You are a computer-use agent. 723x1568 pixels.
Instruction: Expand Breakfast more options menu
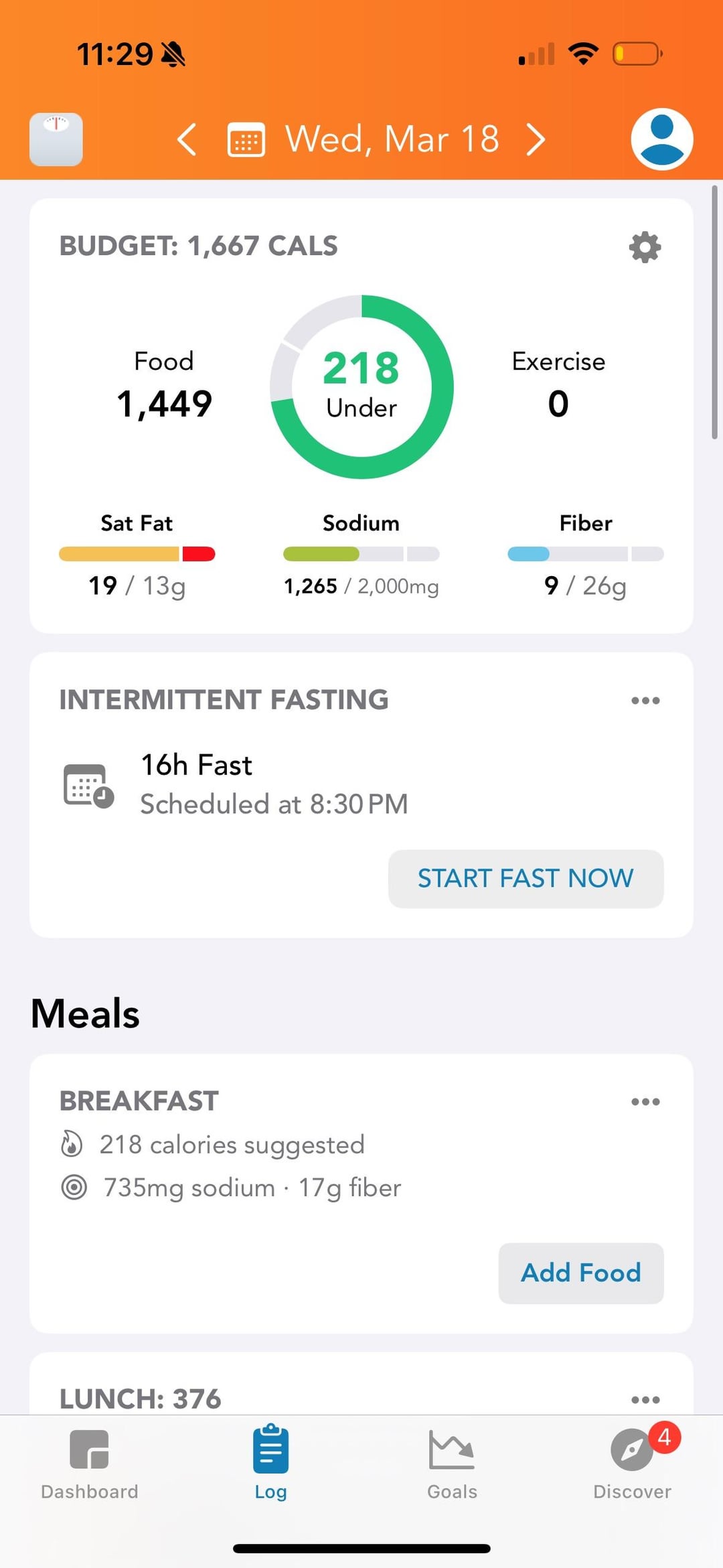pos(645,1102)
